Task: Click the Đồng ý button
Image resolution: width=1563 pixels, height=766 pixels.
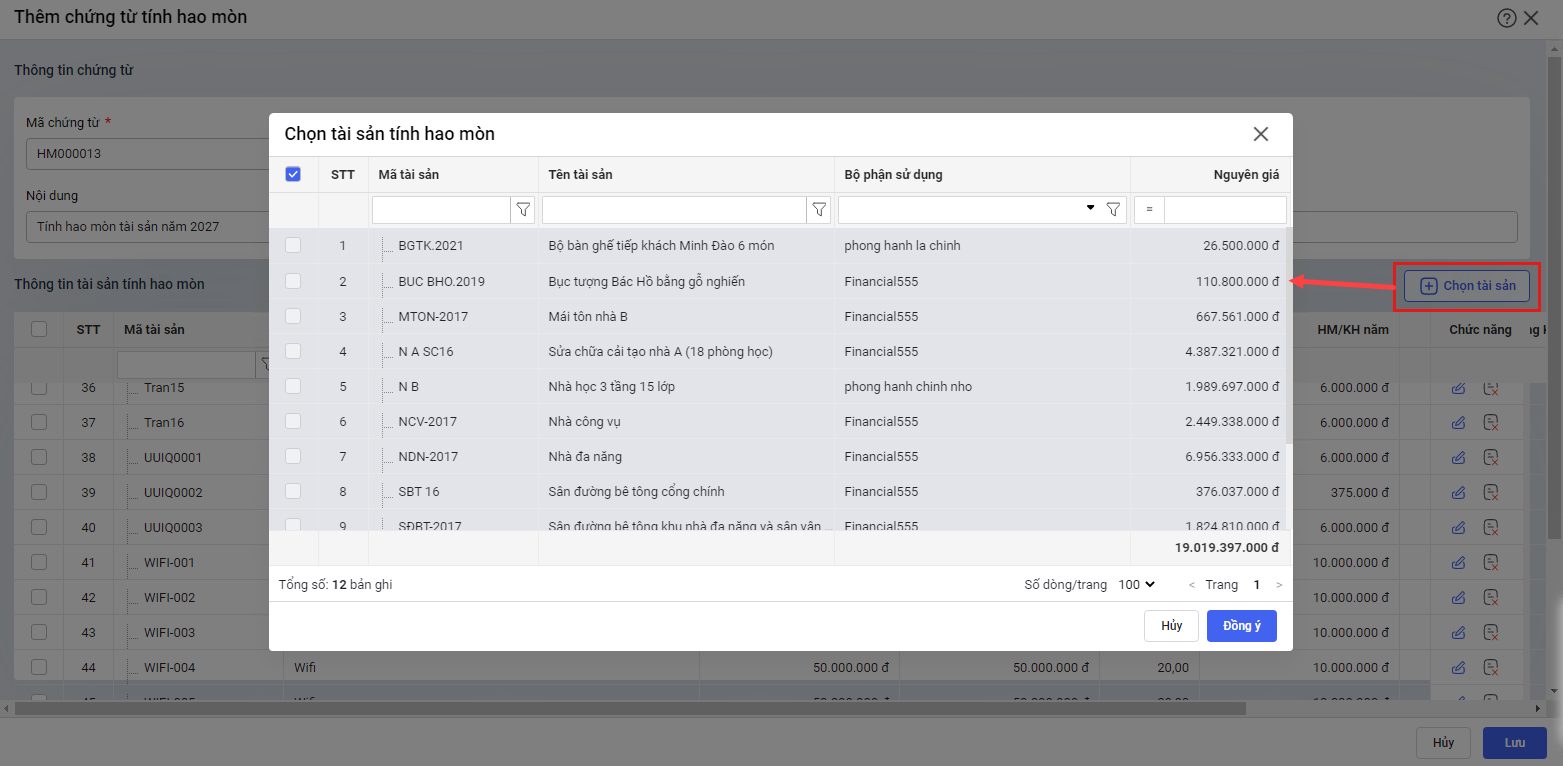Action: pos(1241,626)
